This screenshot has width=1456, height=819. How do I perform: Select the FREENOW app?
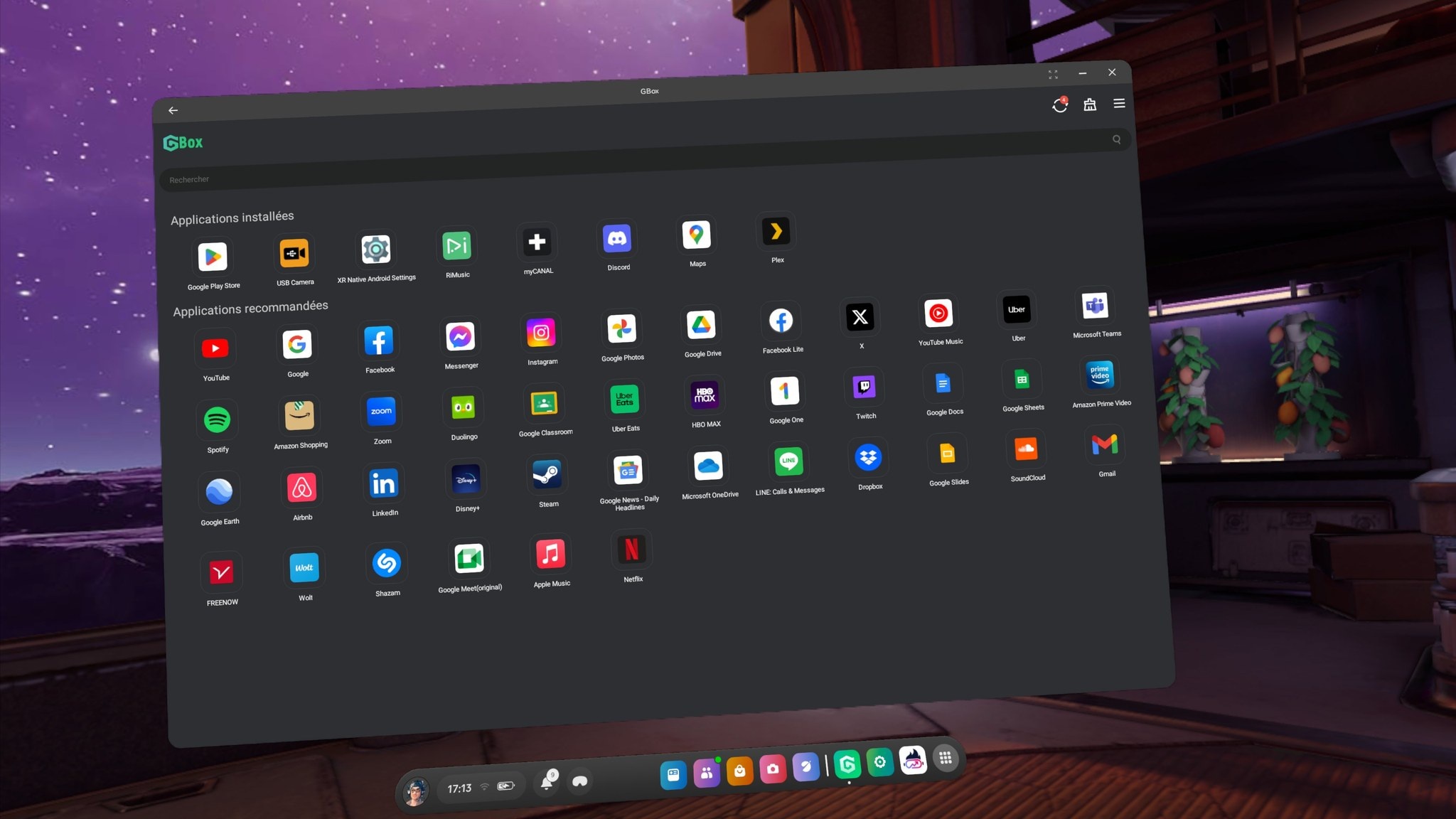(x=221, y=572)
